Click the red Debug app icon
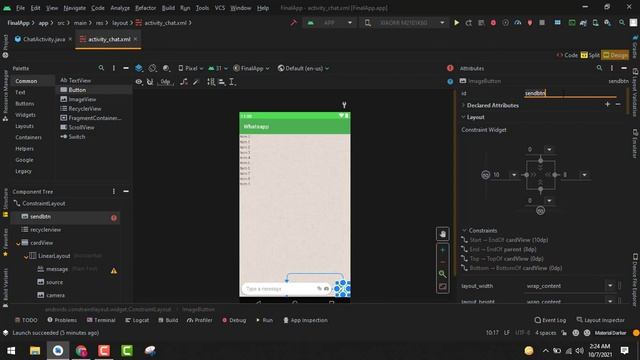 click(x=493, y=23)
